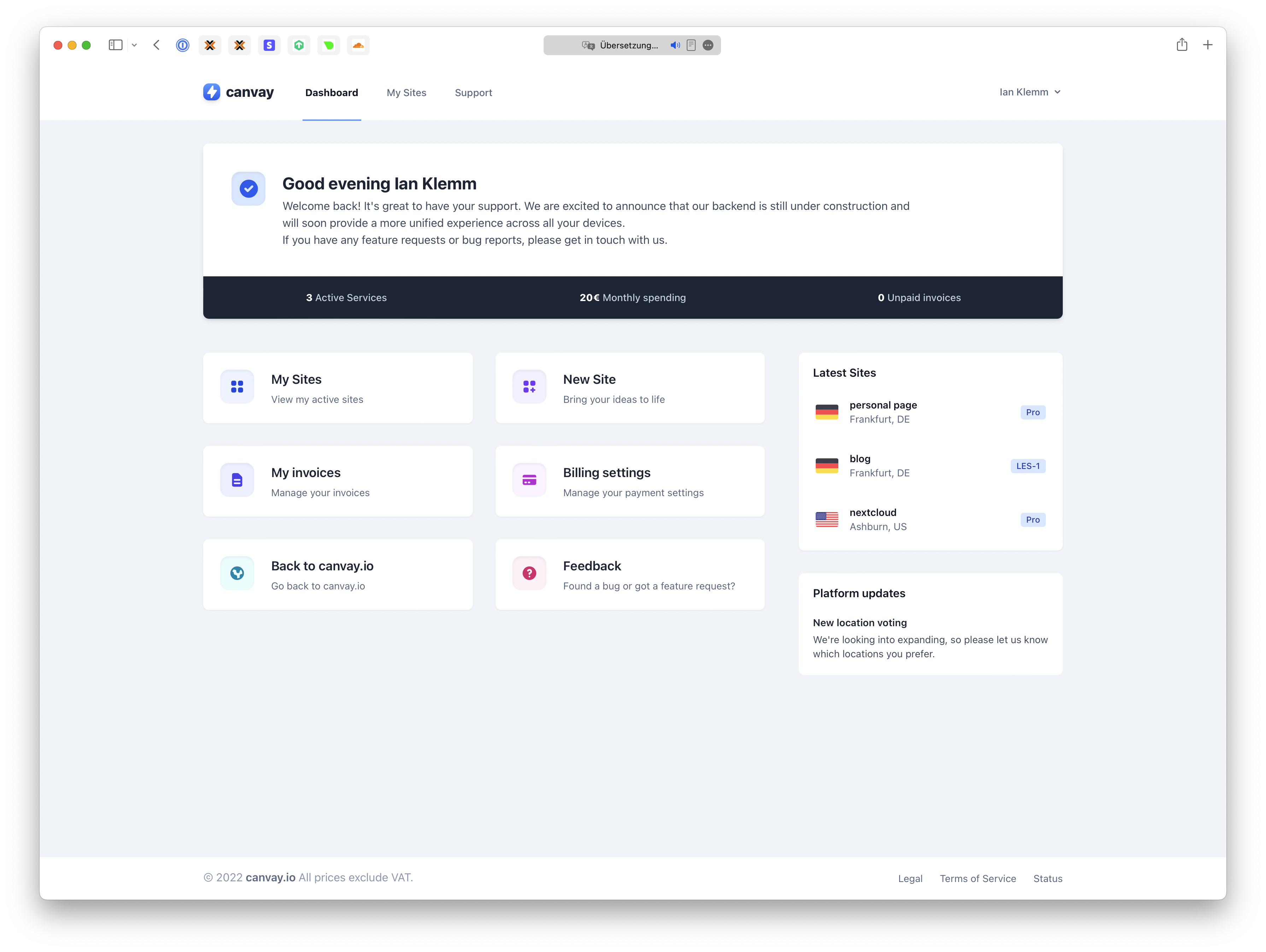Open the Cloudflare pinned tab

358,45
